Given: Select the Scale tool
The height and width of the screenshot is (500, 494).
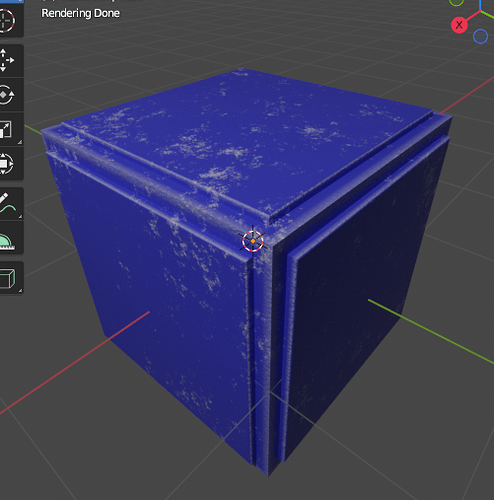Looking at the screenshot, I should [7, 129].
